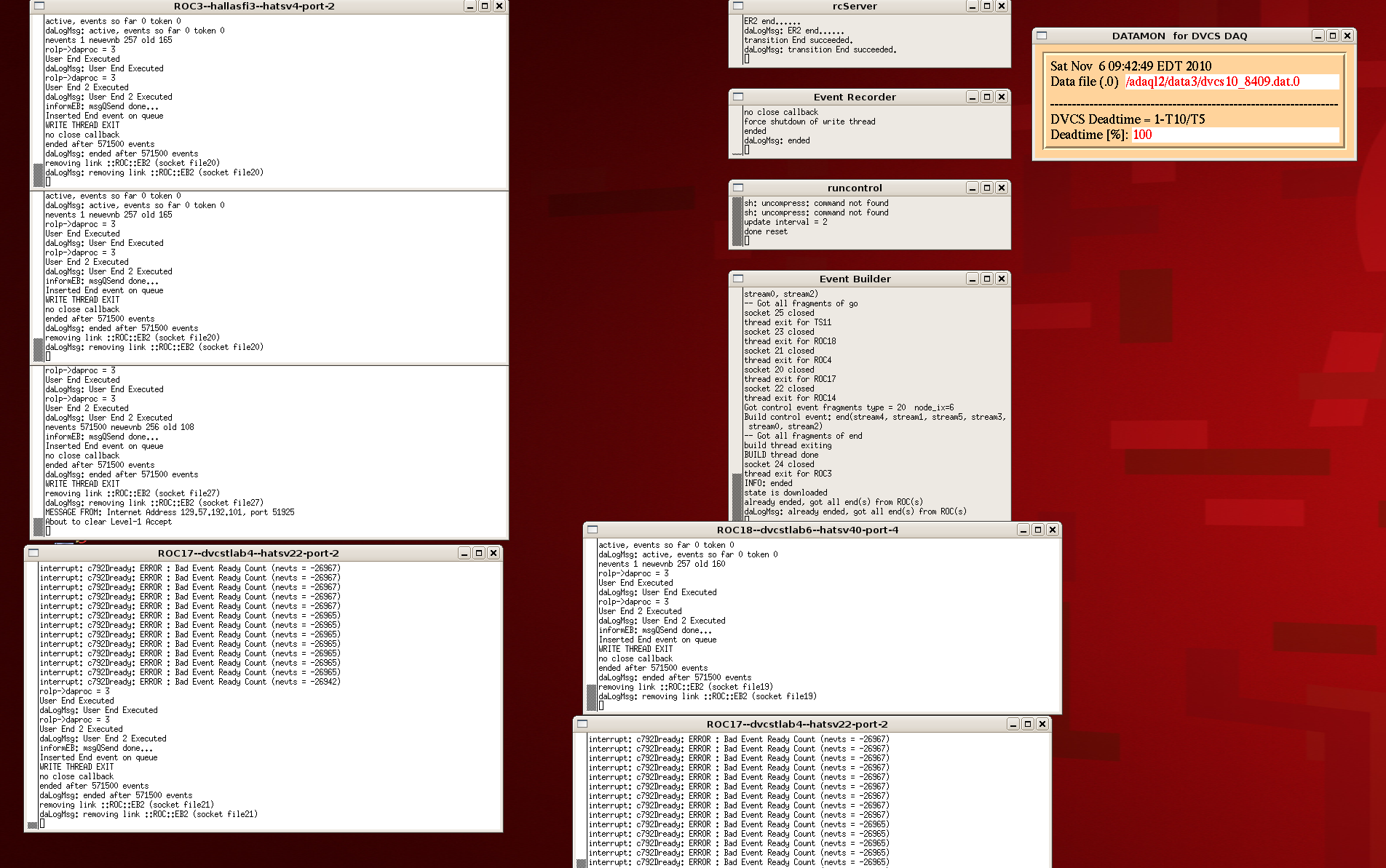Click 'thread exit for ROC18' in Event Builder

790,341
